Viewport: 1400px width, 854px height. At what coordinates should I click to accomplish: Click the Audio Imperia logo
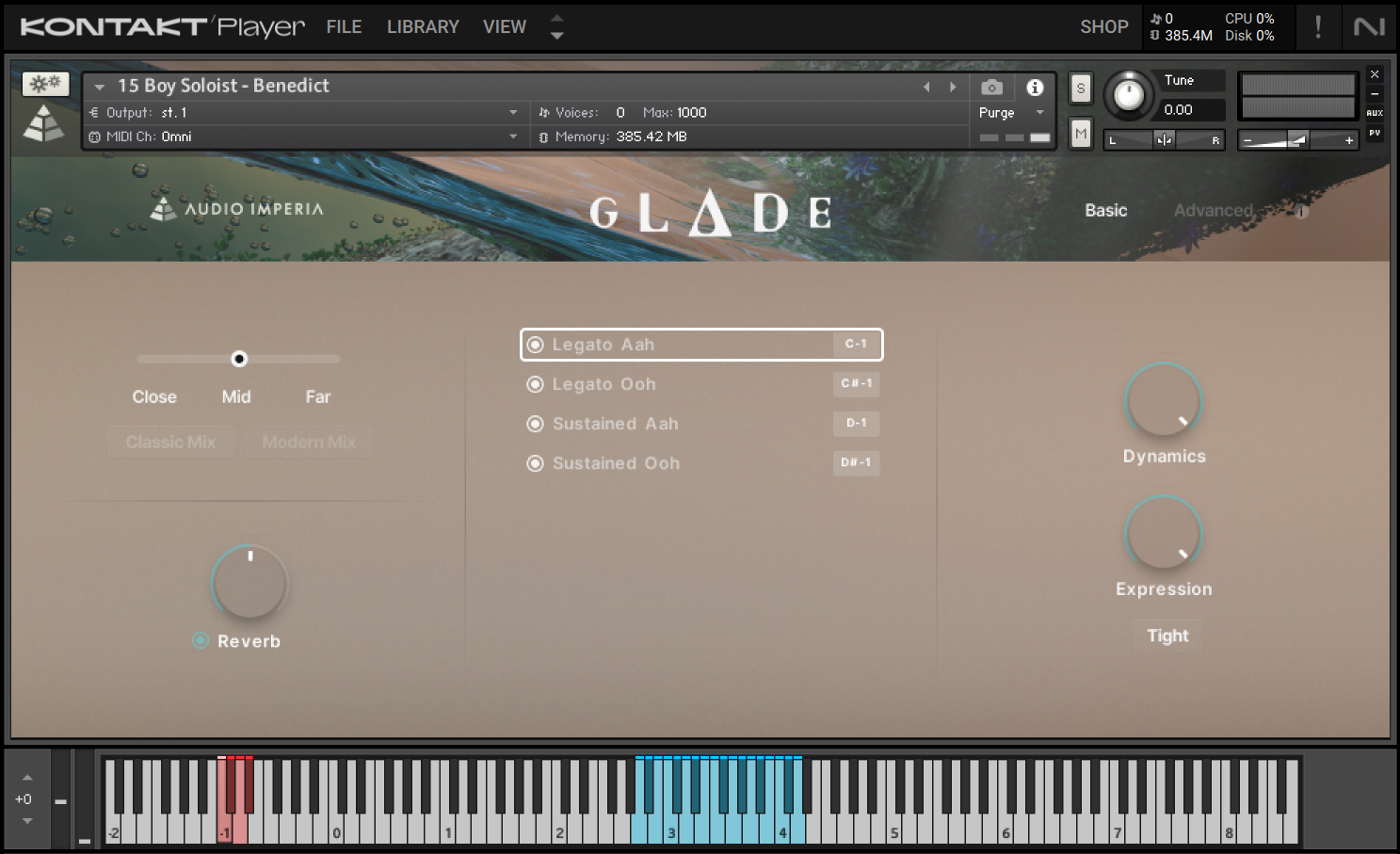tap(237, 208)
